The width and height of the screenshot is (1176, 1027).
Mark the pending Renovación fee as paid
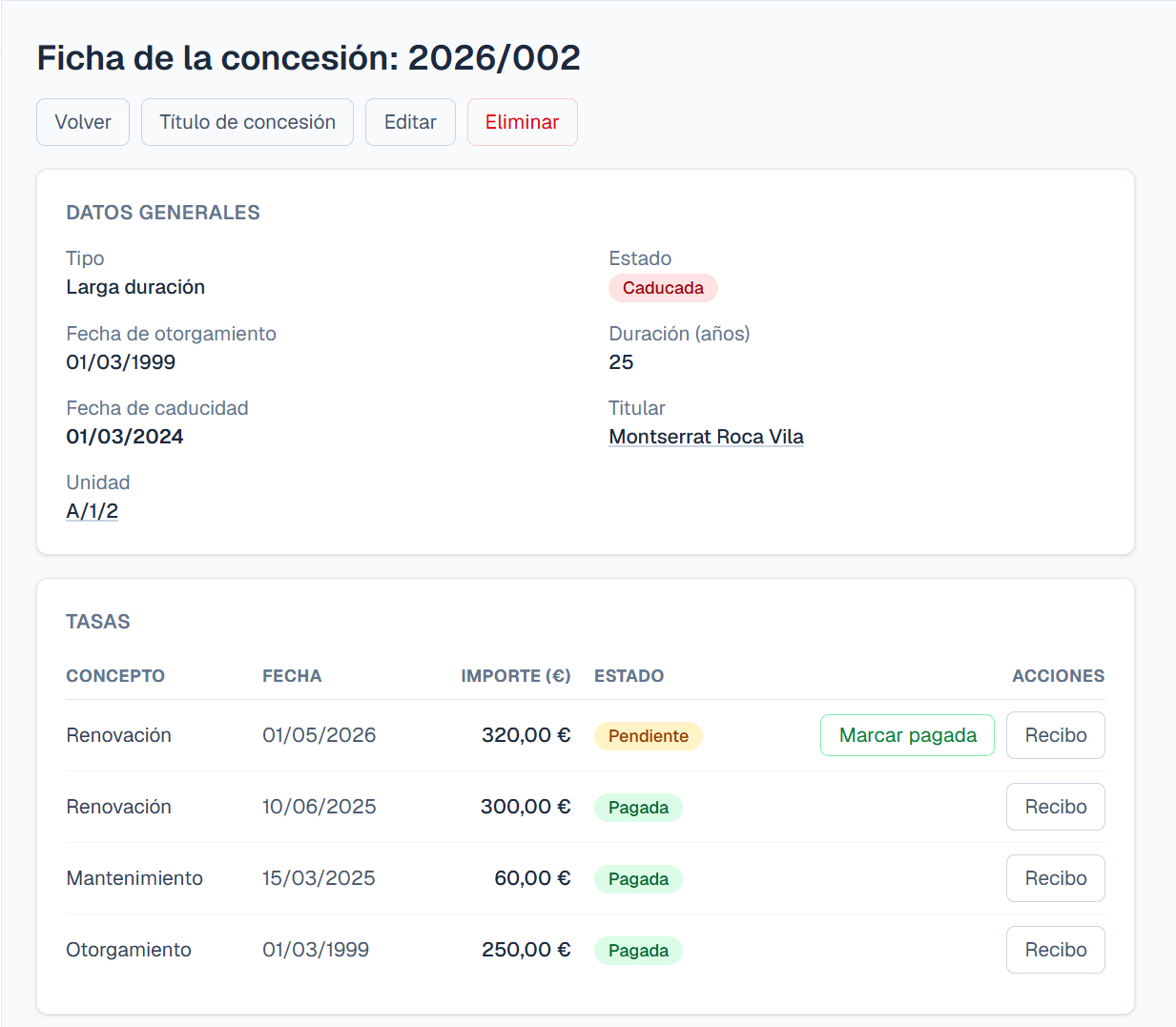[907, 735]
